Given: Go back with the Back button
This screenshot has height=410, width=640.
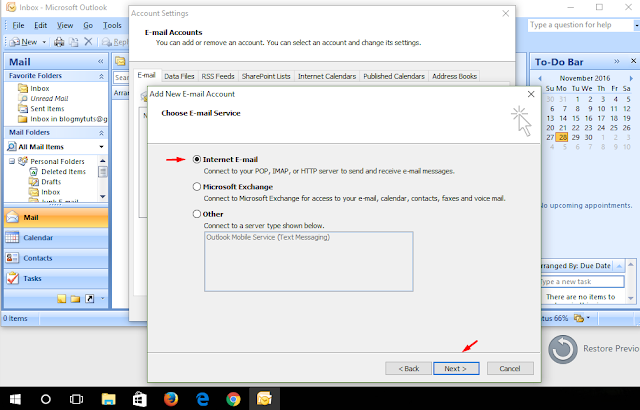Looking at the screenshot, I should pyautogui.click(x=408, y=368).
